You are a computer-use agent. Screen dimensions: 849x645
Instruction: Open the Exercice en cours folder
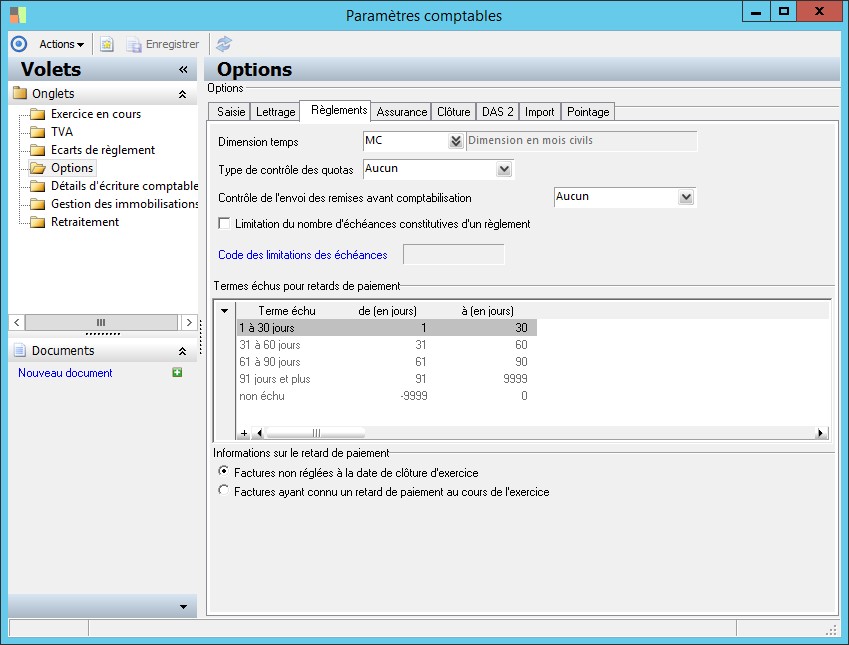pyautogui.click(x=95, y=114)
